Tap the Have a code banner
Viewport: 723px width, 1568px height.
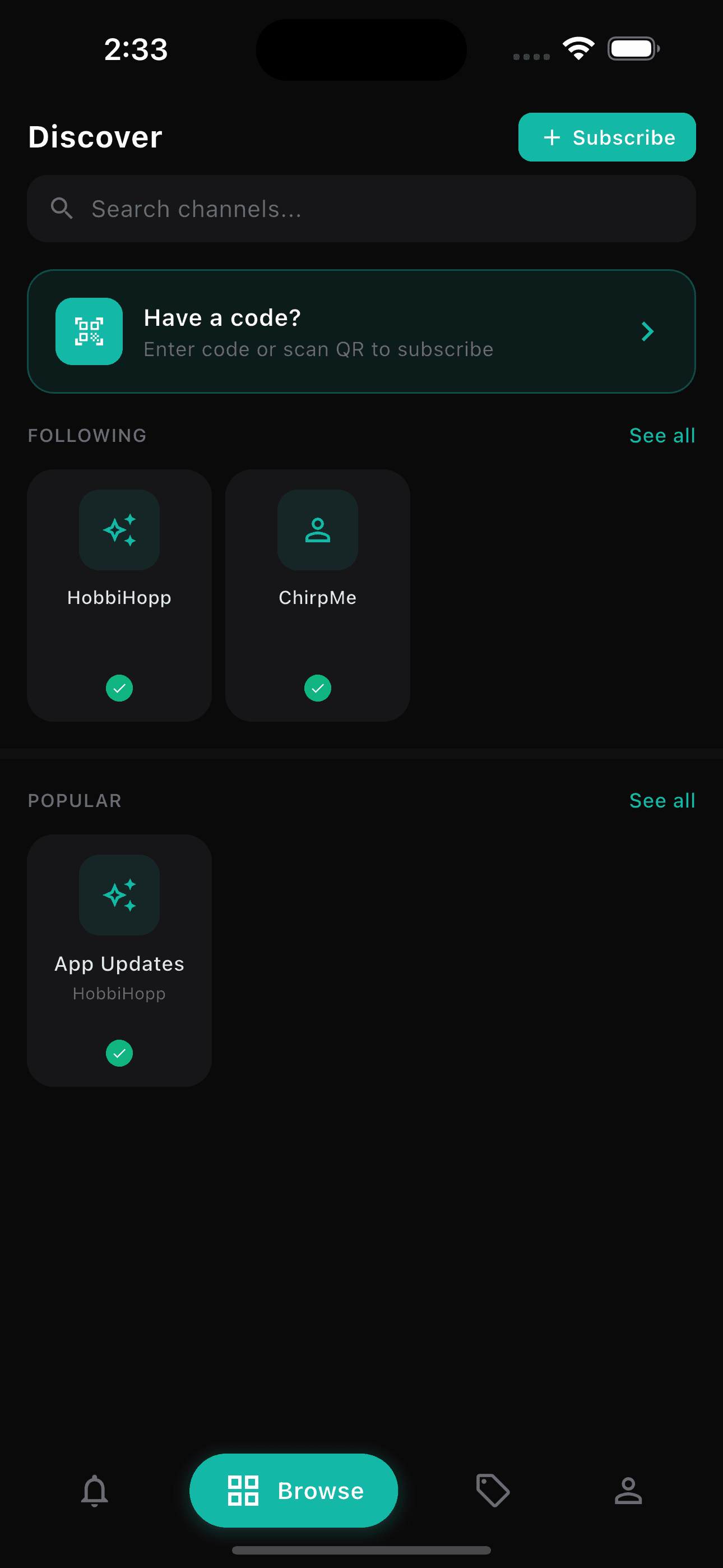tap(361, 331)
